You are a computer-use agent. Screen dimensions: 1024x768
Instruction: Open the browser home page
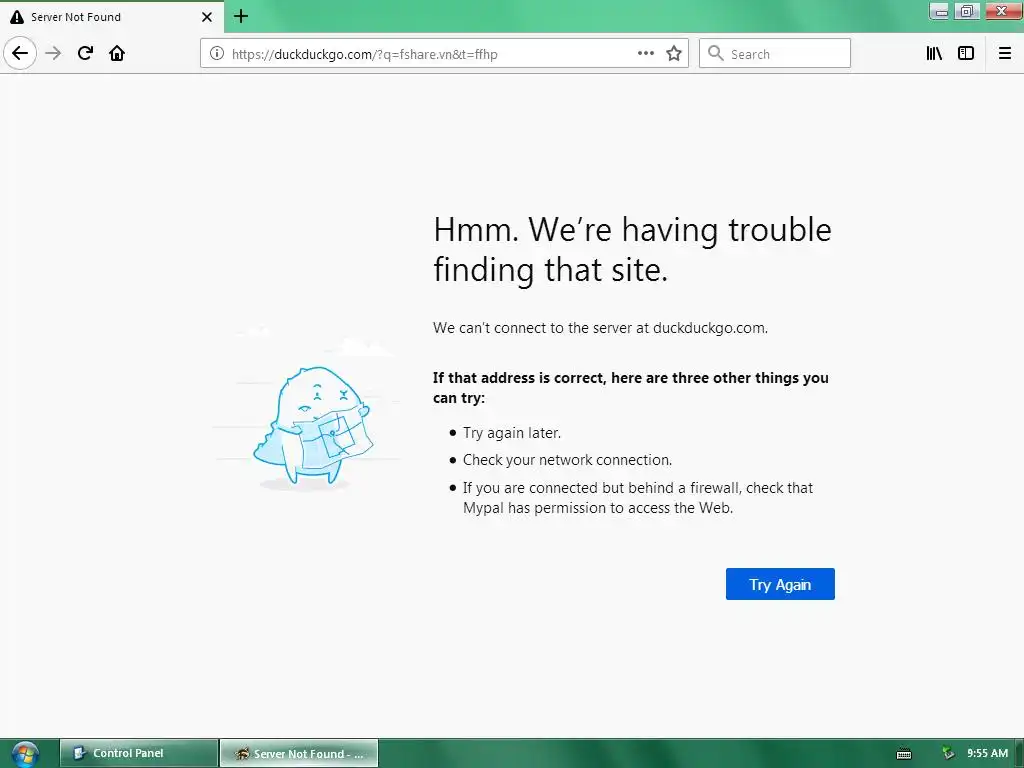tap(117, 54)
